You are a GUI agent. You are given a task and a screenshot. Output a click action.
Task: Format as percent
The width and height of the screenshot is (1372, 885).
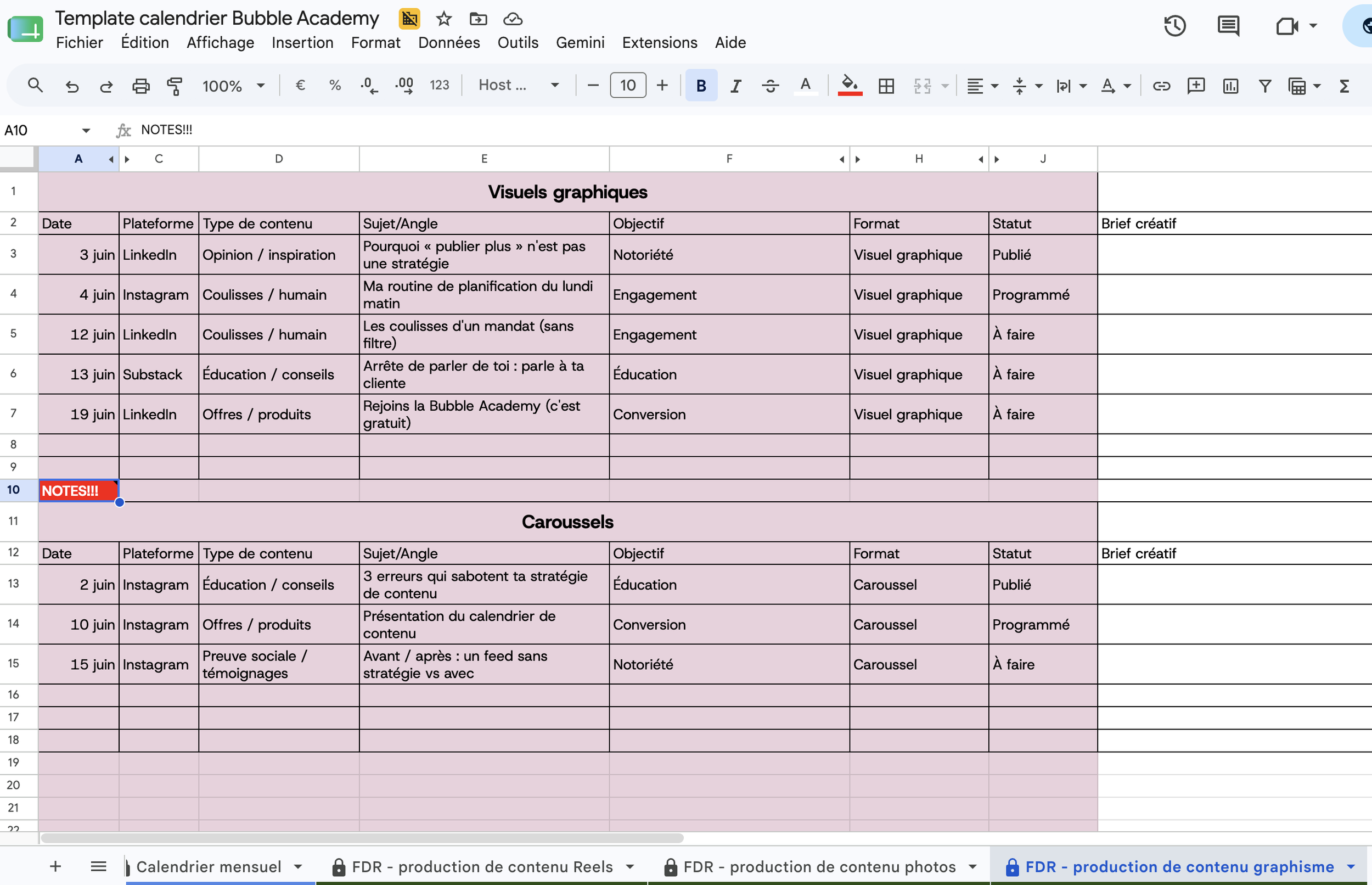[x=335, y=86]
